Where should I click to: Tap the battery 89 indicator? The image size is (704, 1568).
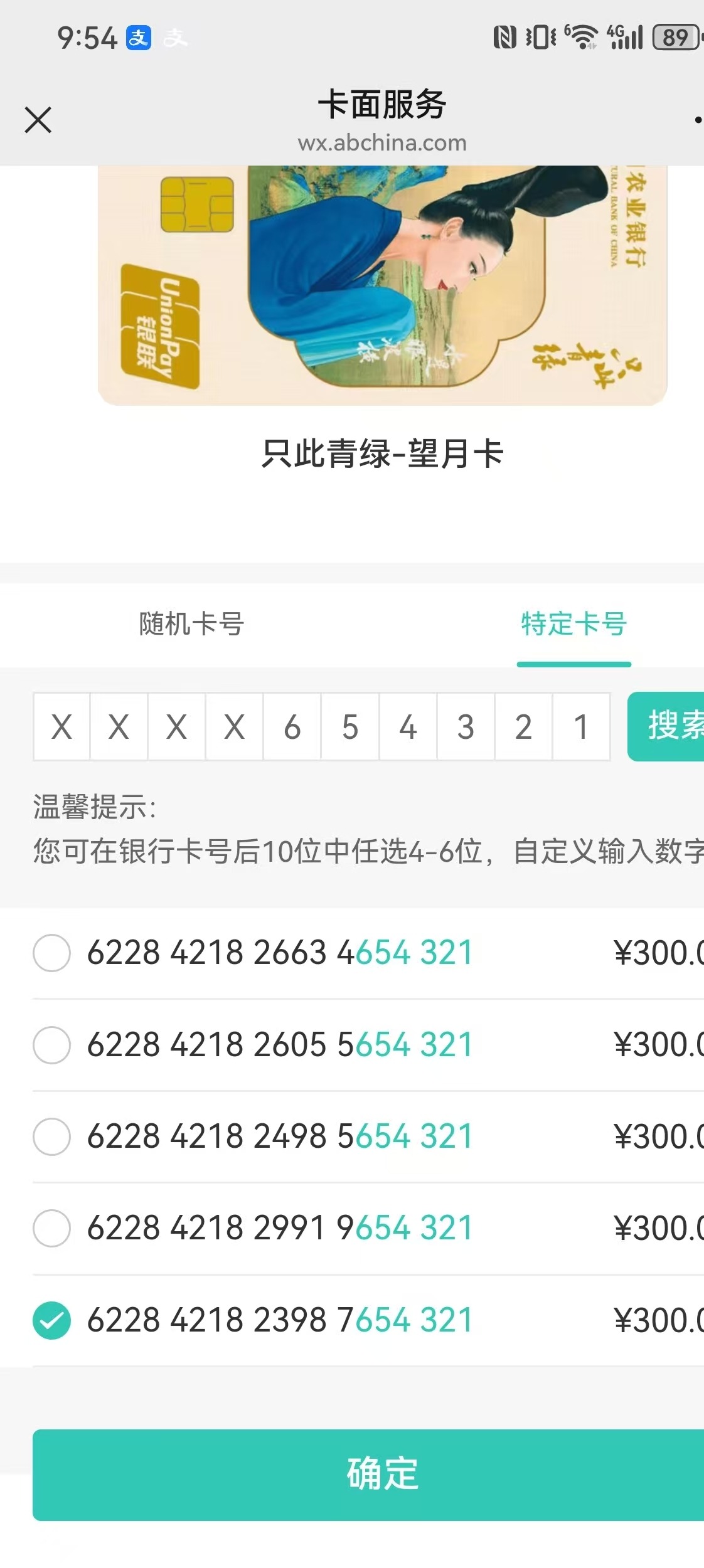point(678,37)
